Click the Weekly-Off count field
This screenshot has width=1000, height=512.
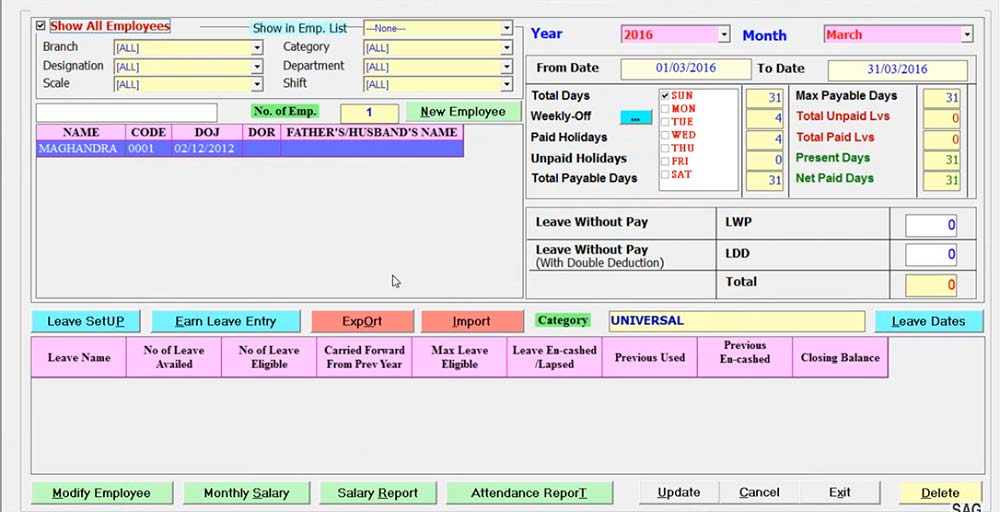pos(765,119)
